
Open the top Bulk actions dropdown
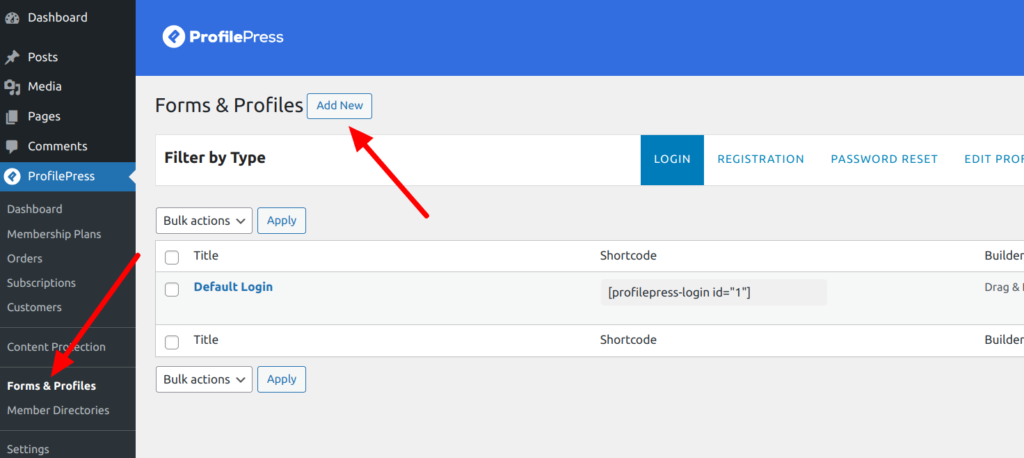[x=204, y=221]
